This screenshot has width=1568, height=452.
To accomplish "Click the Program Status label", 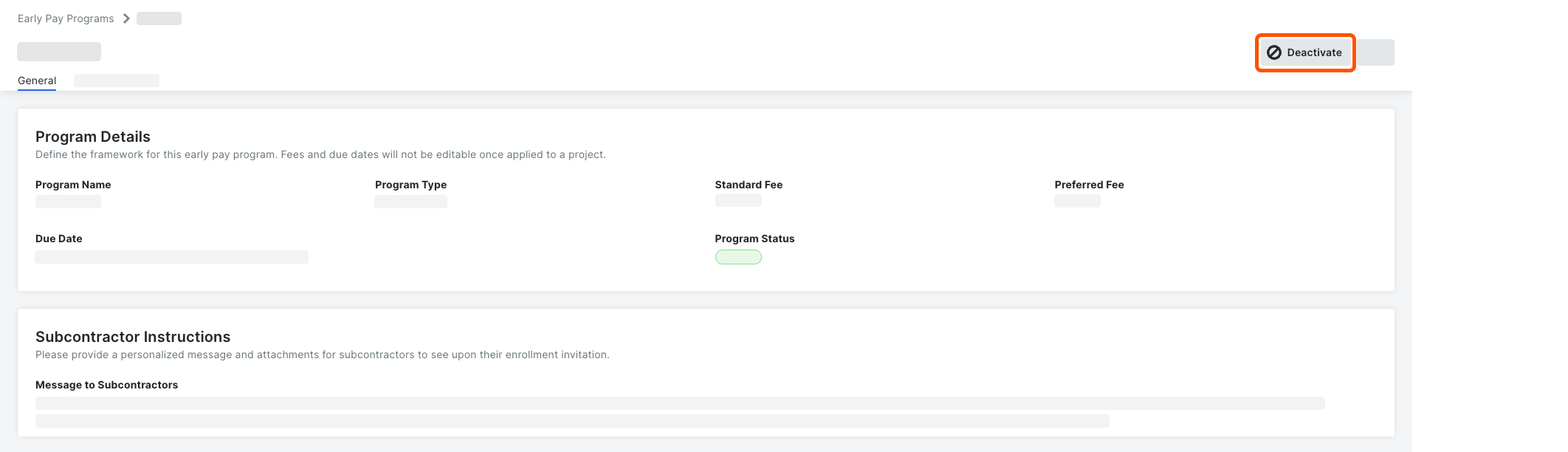I will (x=754, y=239).
